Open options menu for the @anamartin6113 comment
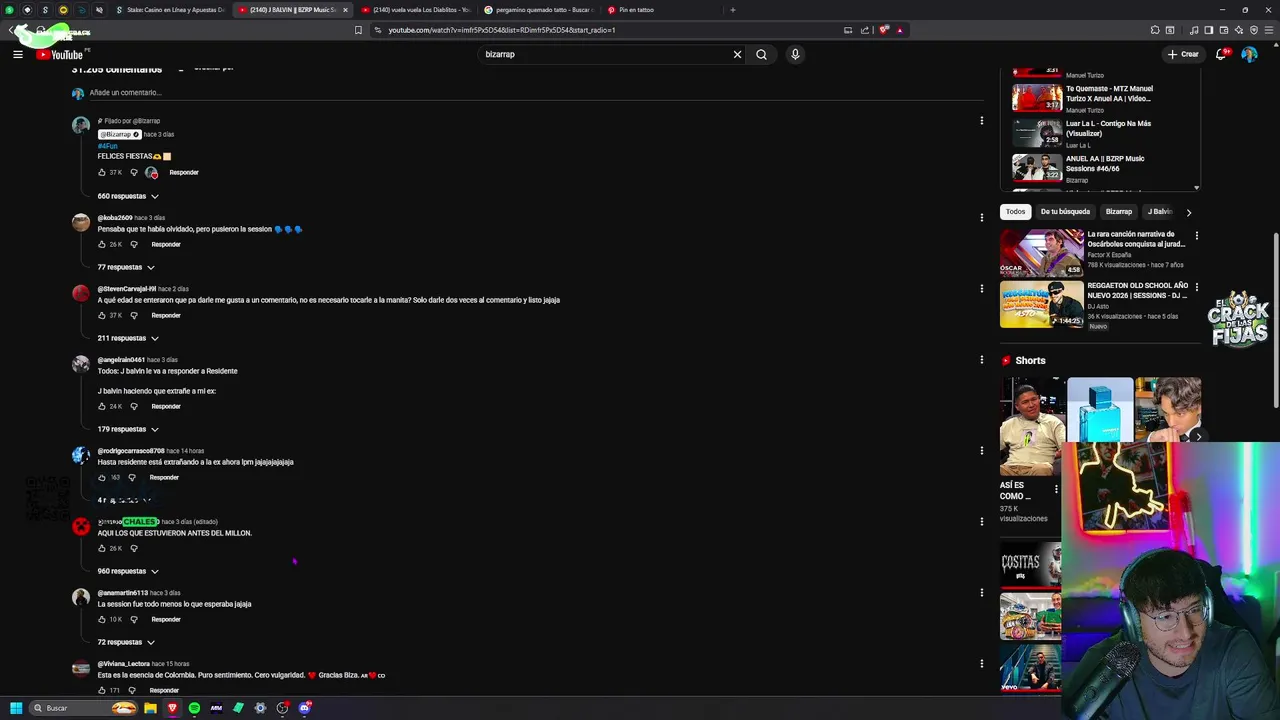The width and height of the screenshot is (1280, 720). pyautogui.click(x=981, y=592)
